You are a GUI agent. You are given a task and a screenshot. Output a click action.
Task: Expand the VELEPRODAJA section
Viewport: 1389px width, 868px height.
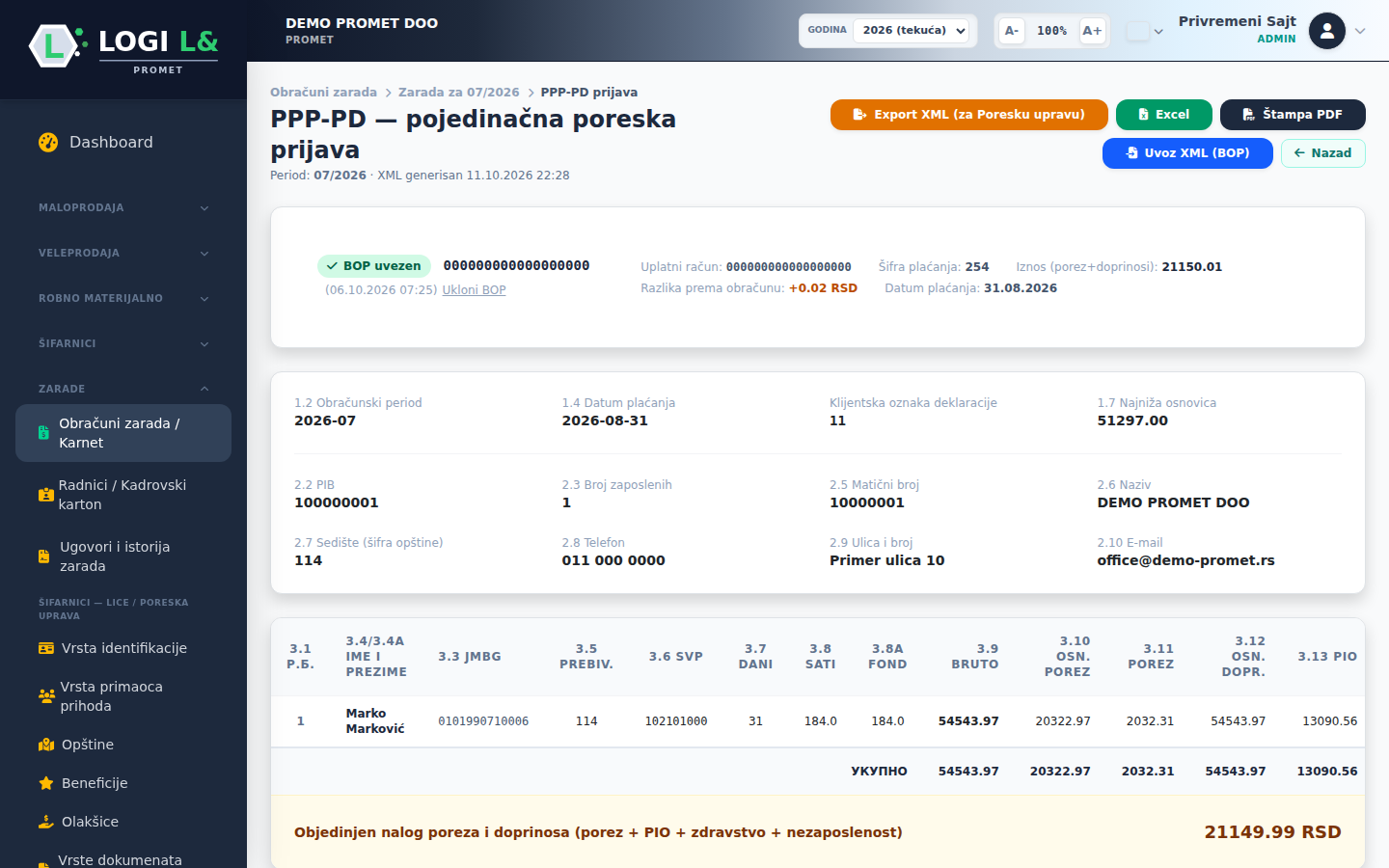click(x=123, y=253)
